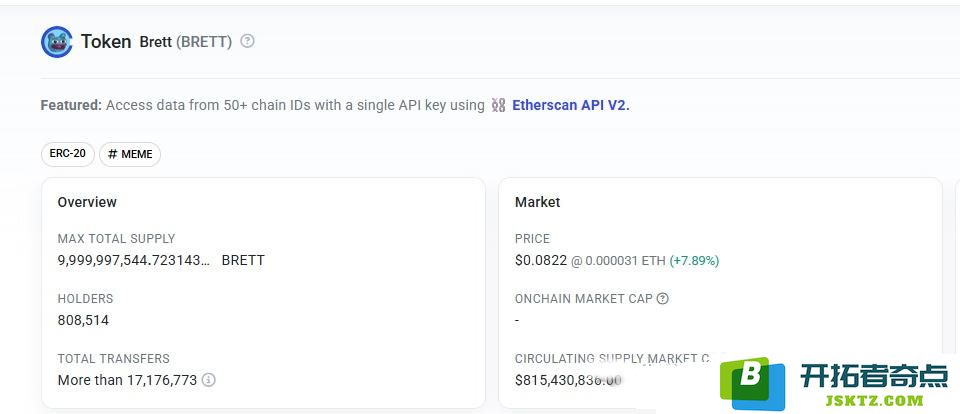This screenshot has height=414, width=960.
Task: Click the Overview card heading
Action: pyautogui.click(x=87, y=202)
